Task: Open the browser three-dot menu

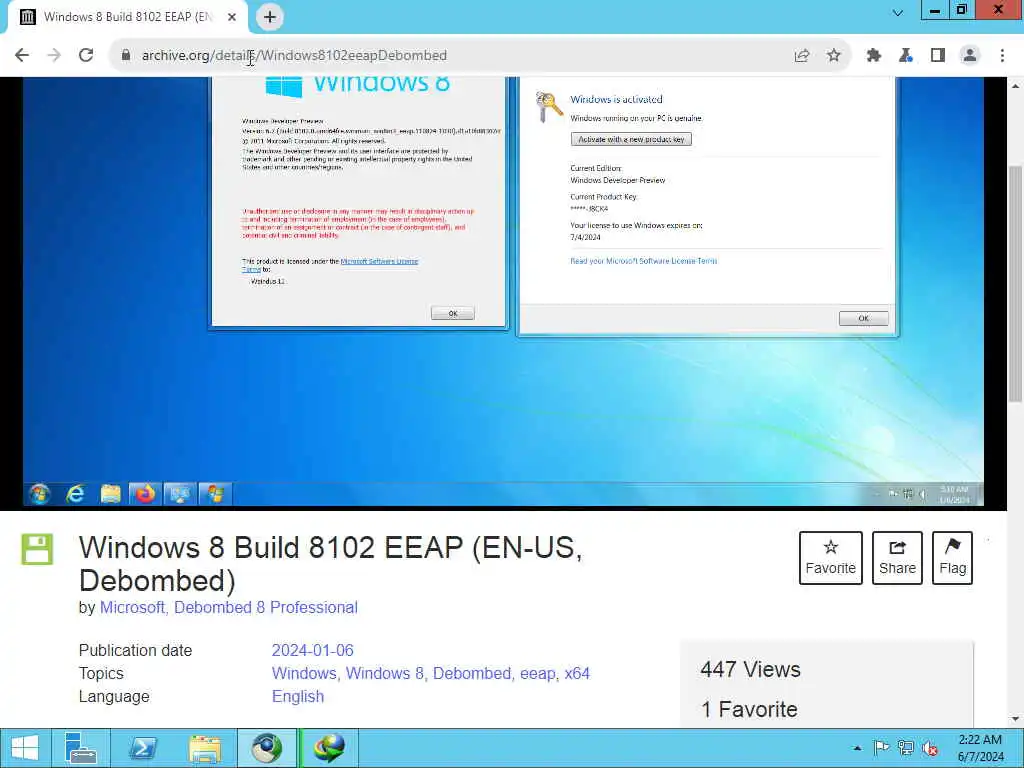Action: 1002,56
